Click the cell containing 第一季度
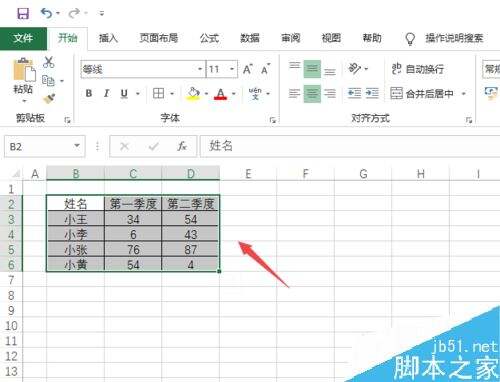The width and height of the screenshot is (500, 382). pyautogui.click(x=133, y=203)
